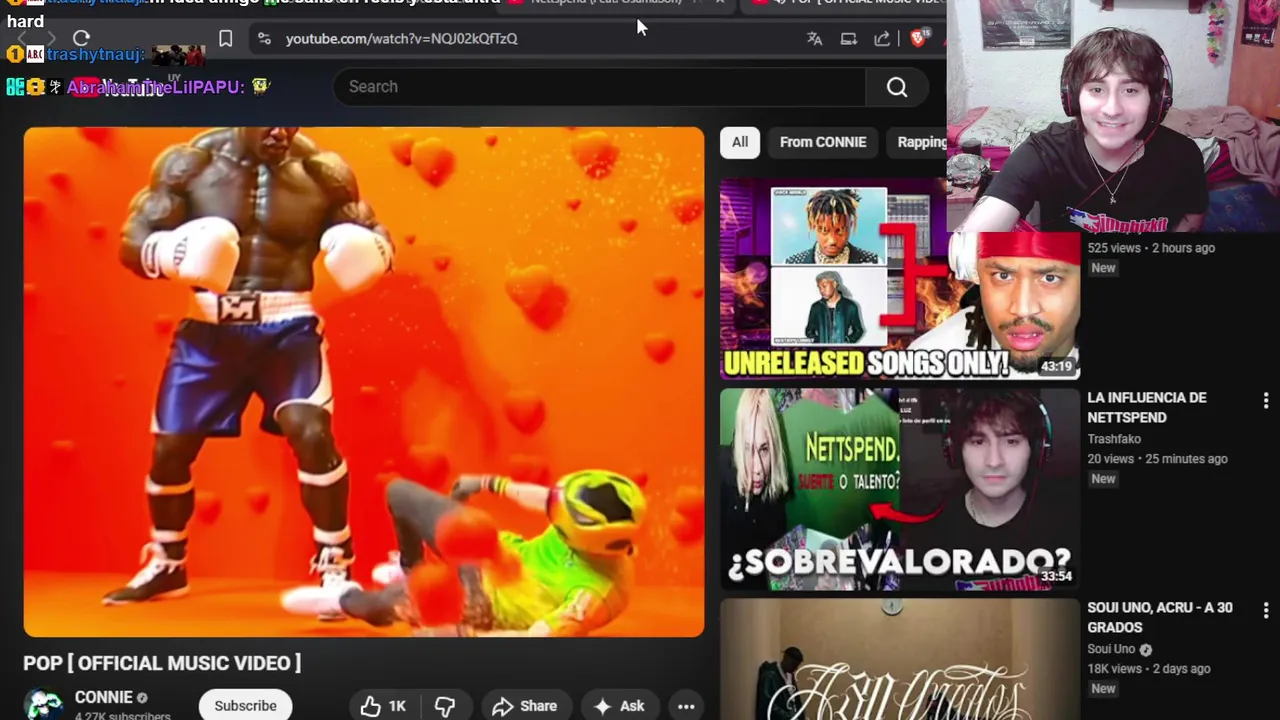Select the Rapping filter chip
The height and width of the screenshot is (720, 1280).
pyautogui.click(x=921, y=142)
